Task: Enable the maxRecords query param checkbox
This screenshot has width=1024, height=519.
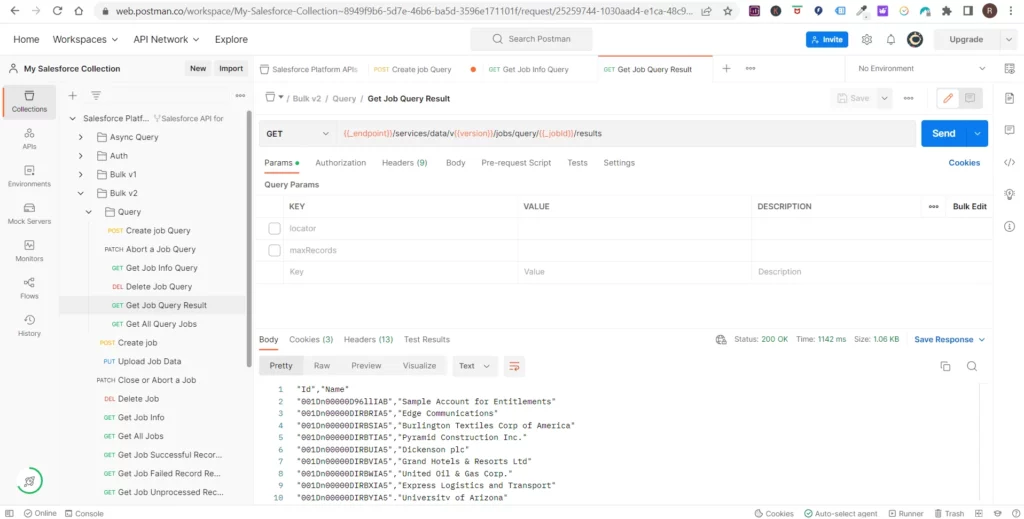Action: click(x=274, y=250)
